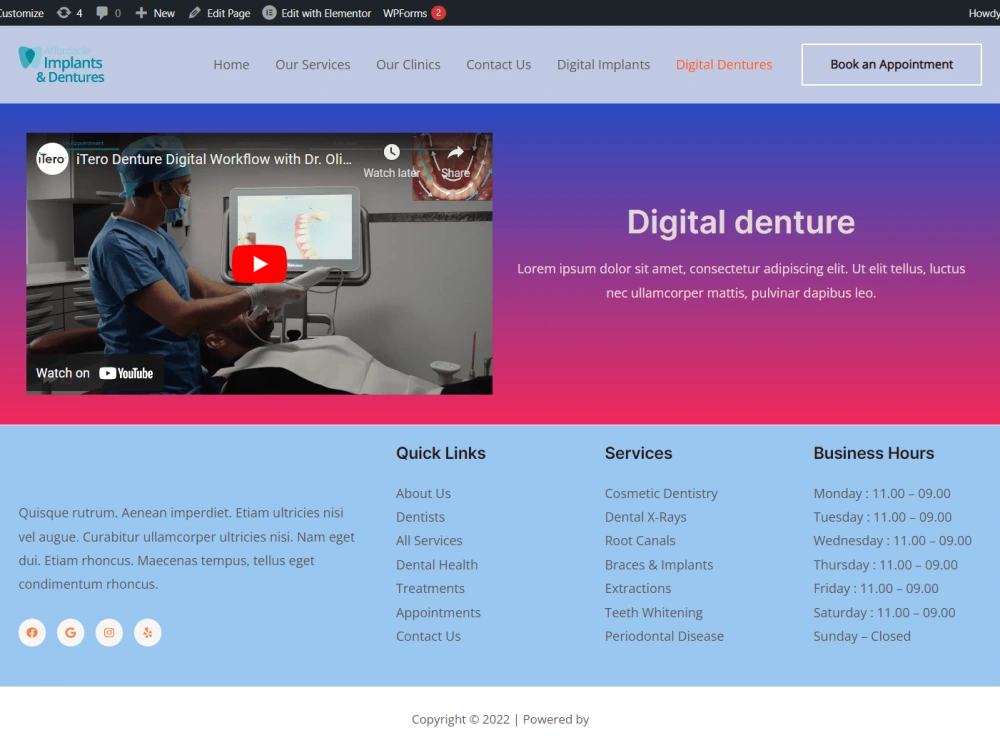The height and width of the screenshot is (750, 1000).
Task: Click the Business Hours heading
Action: tap(874, 453)
